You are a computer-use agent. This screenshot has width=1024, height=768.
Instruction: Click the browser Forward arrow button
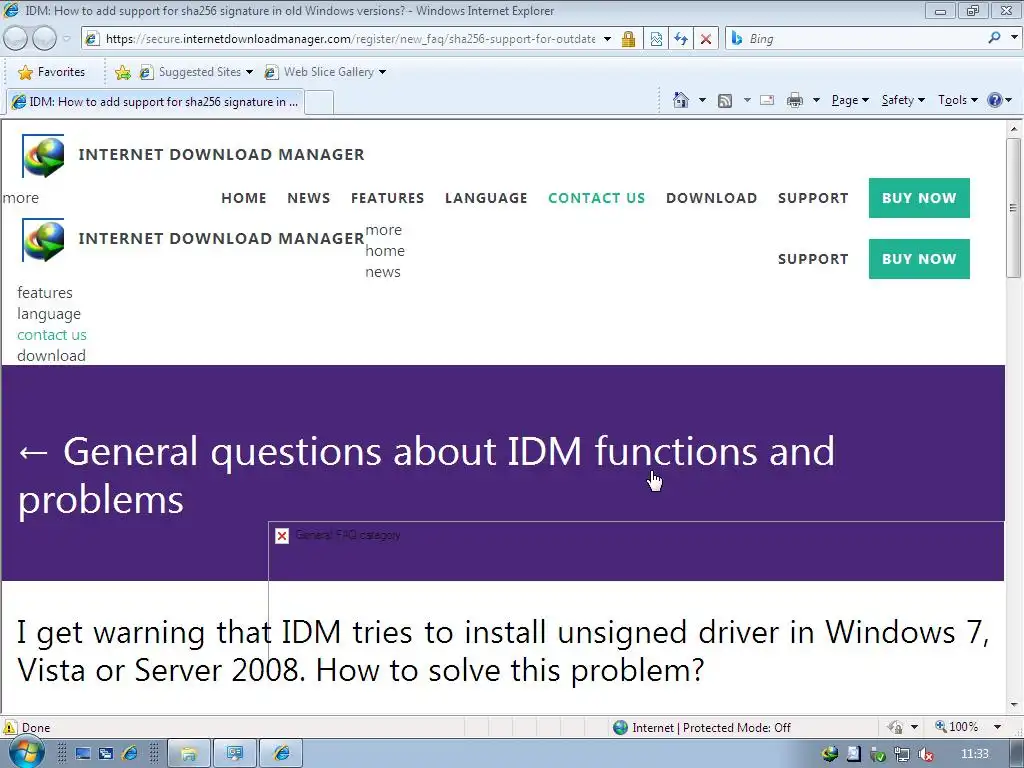44,39
